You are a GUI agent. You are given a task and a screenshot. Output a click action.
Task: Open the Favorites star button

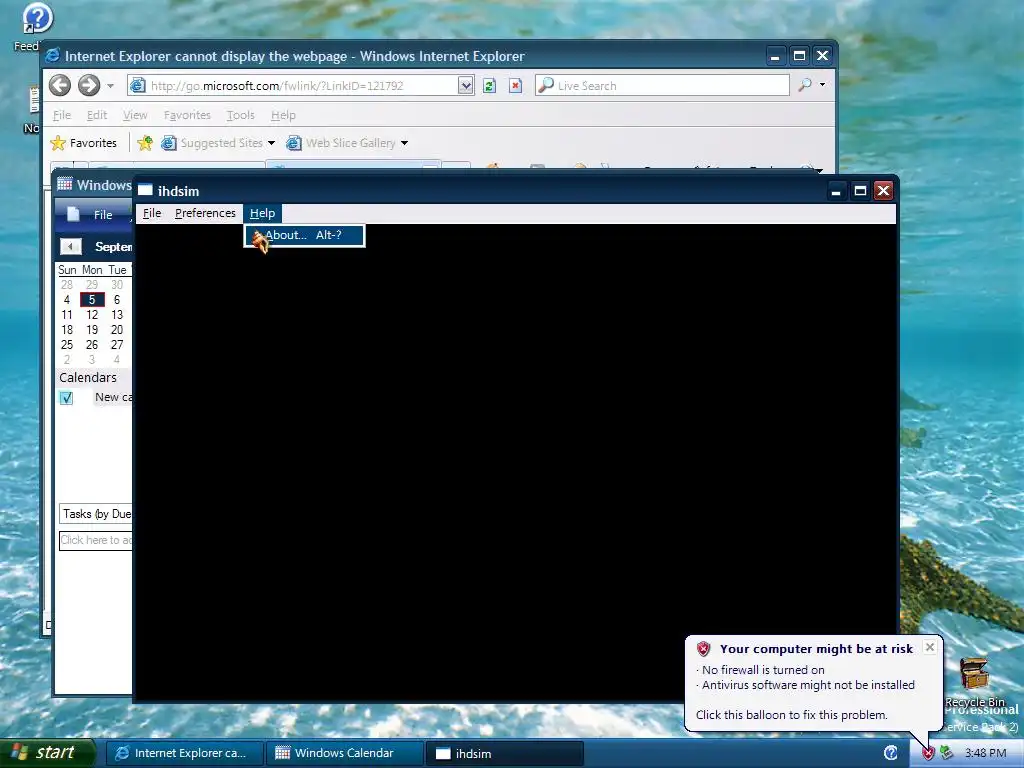pos(84,143)
